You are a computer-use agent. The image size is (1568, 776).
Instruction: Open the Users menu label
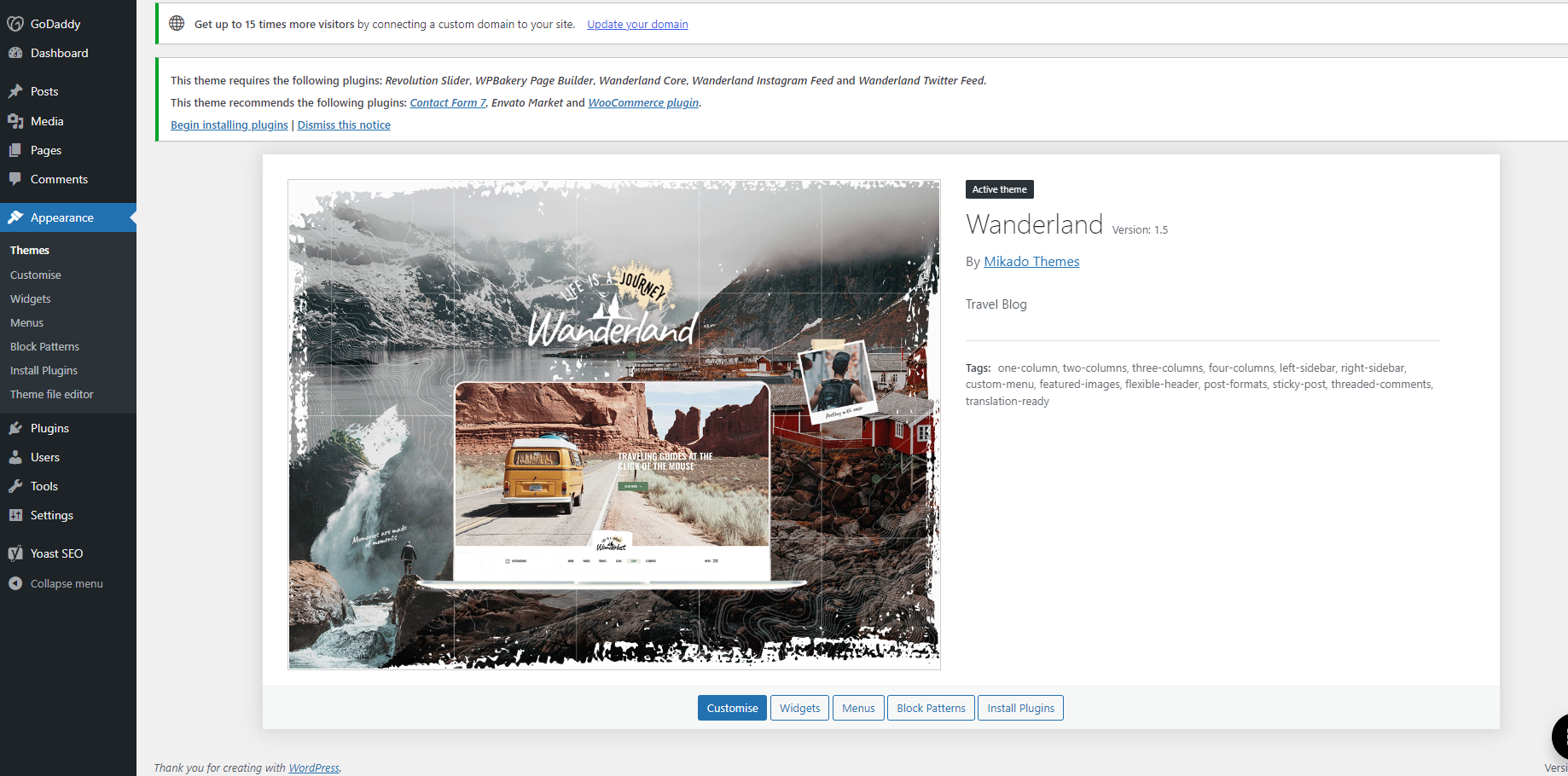click(x=45, y=457)
